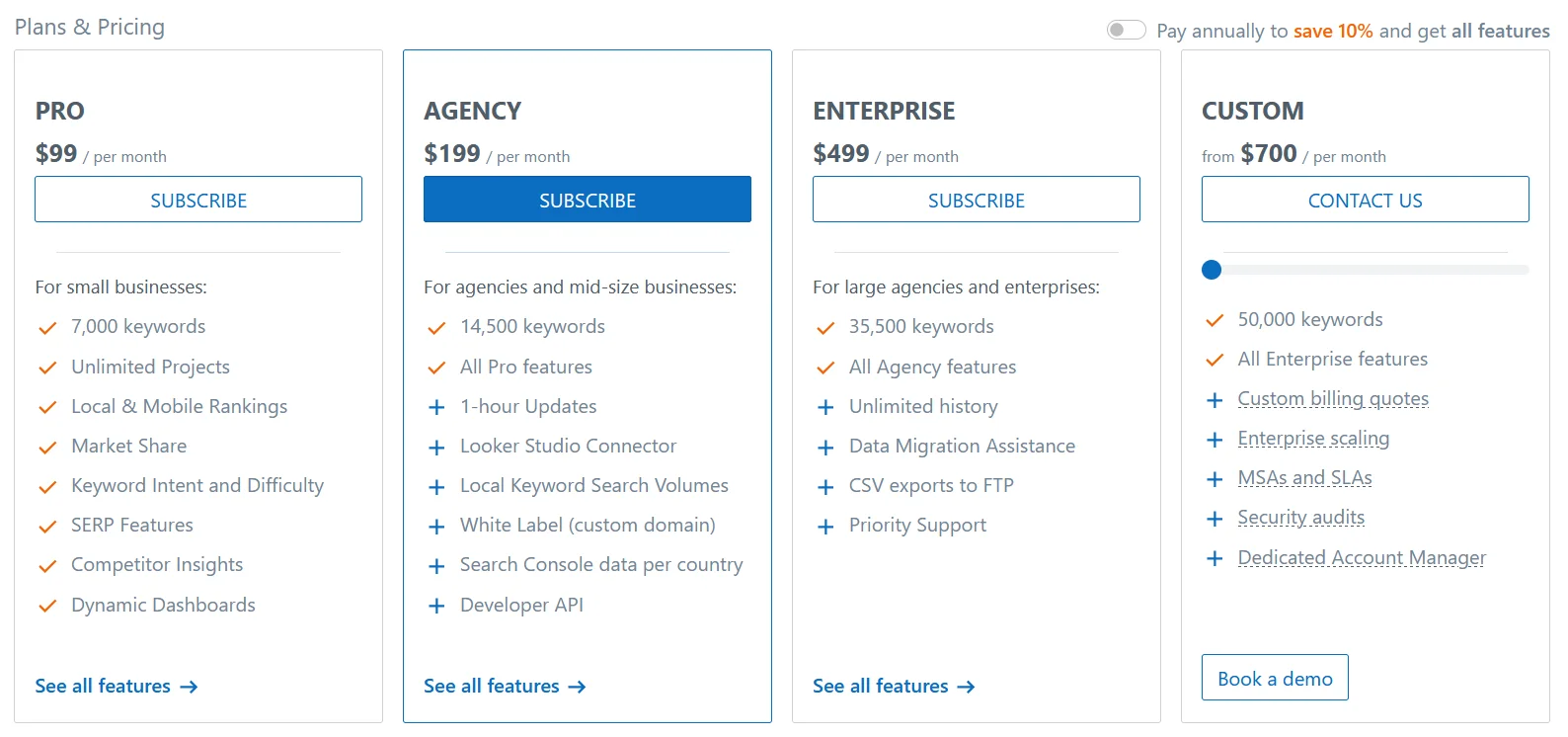Screen dimensions: 1568x737
Task: Click the Book a demo button
Action: (1275, 678)
